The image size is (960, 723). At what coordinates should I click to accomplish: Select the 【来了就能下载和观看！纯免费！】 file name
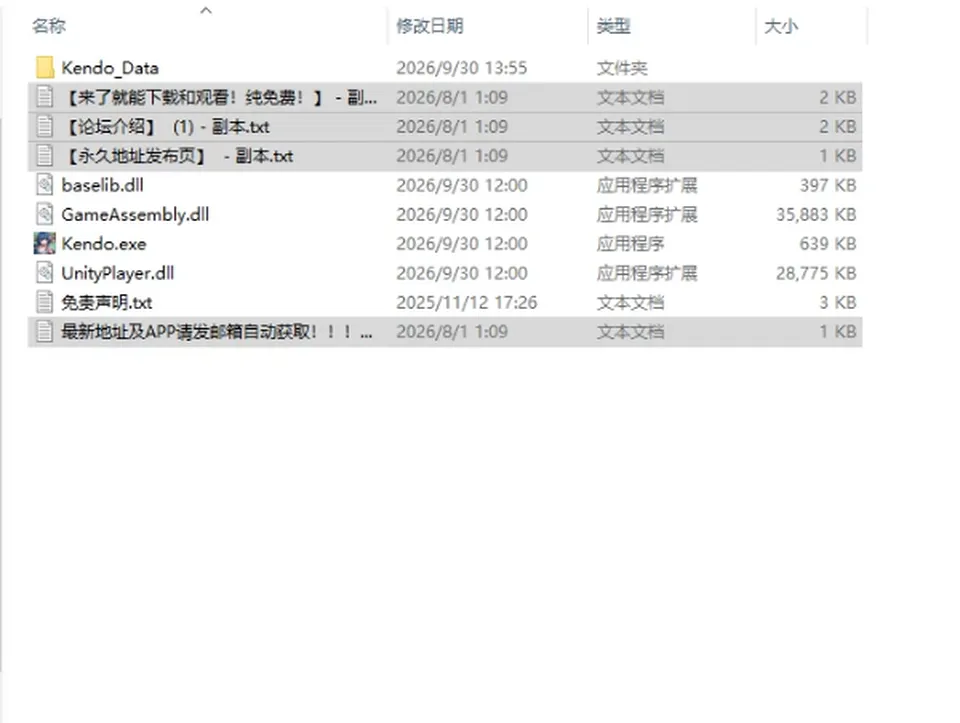click(220, 97)
